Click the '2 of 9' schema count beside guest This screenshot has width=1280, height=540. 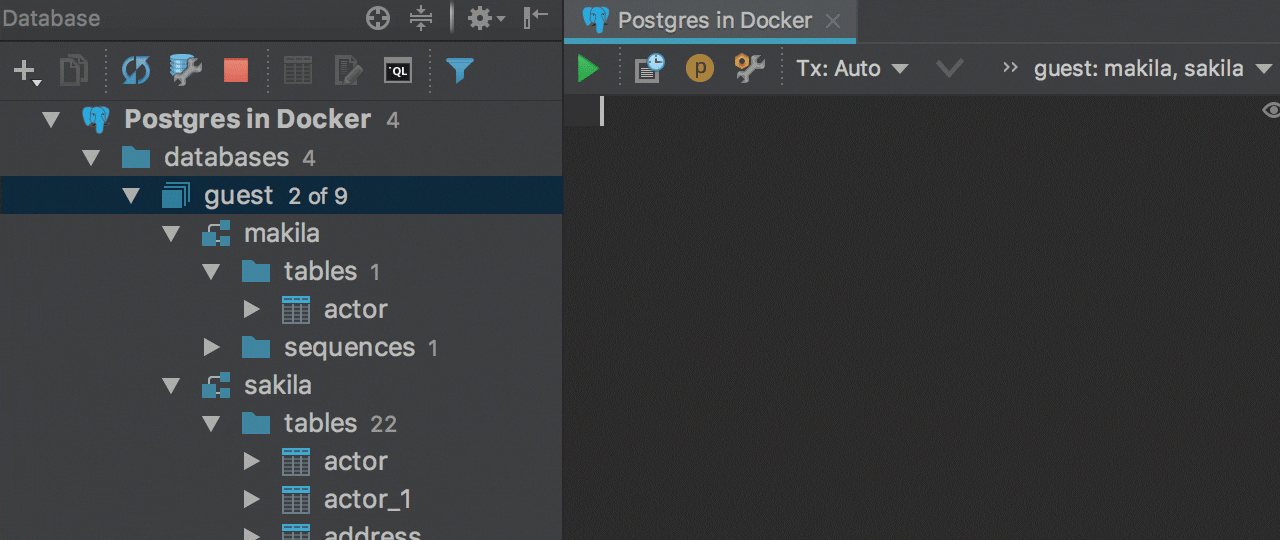pyautogui.click(x=318, y=197)
